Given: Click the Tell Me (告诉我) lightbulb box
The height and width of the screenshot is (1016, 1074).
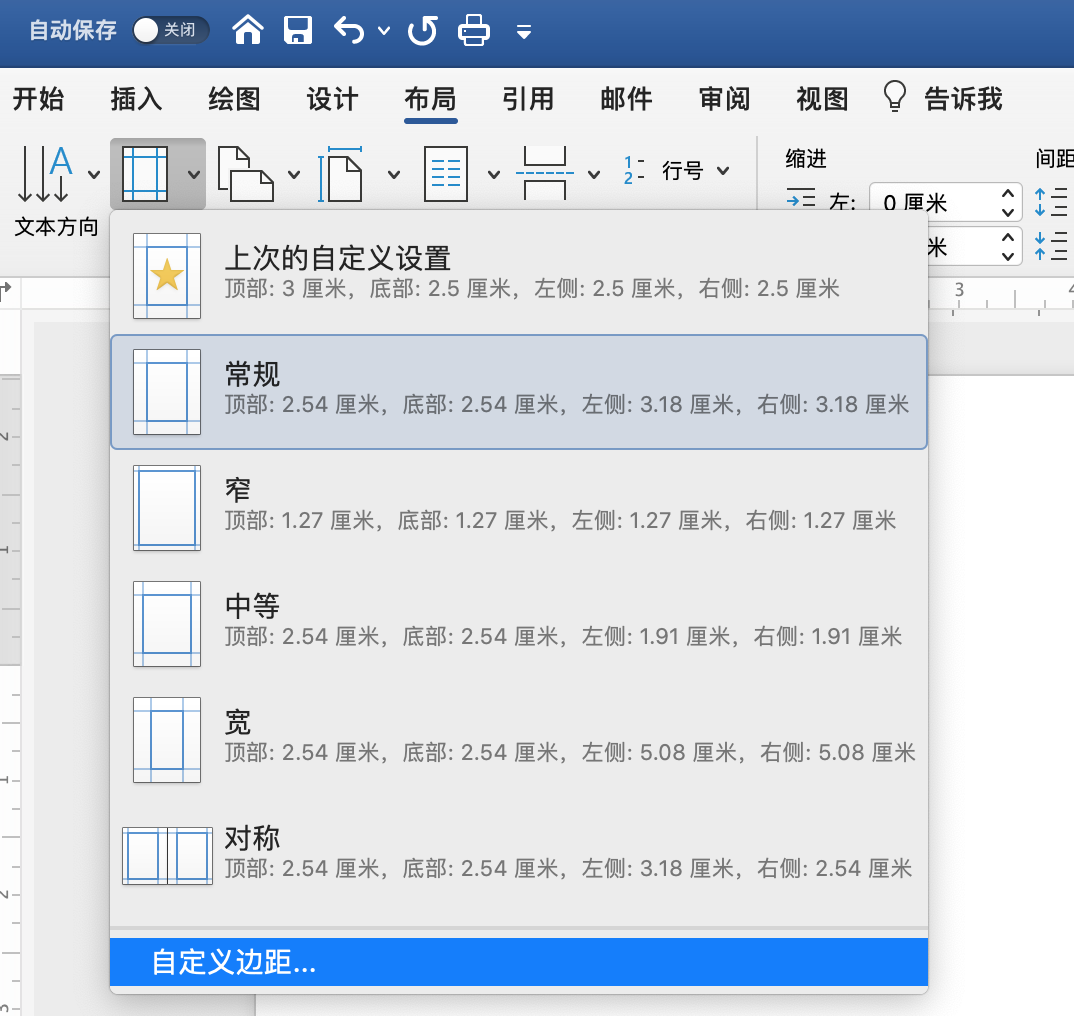Looking at the screenshot, I should pyautogui.click(x=942, y=99).
